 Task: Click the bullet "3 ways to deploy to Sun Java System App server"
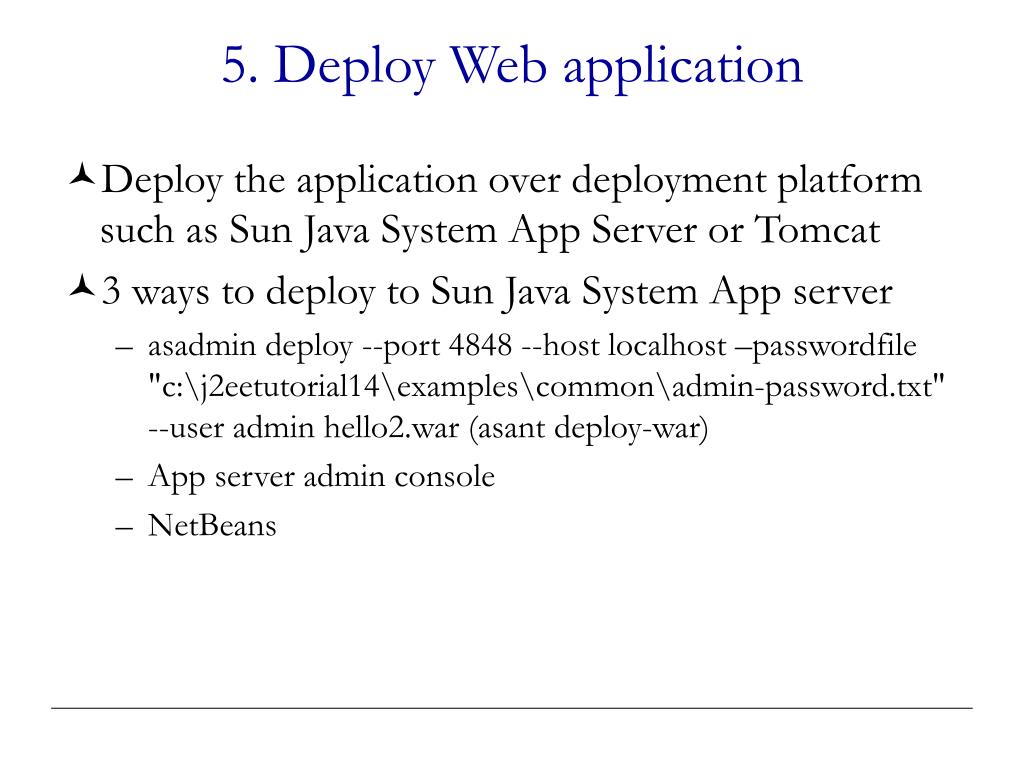pos(496,293)
